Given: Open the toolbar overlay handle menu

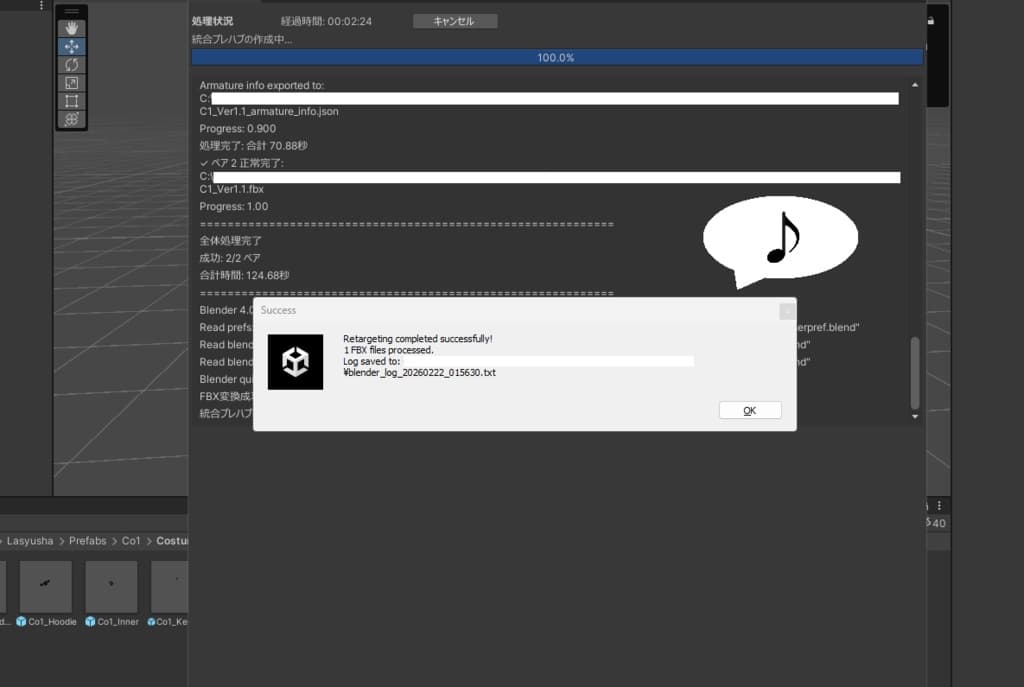Looking at the screenshot, I should click(x=71, y=12).
